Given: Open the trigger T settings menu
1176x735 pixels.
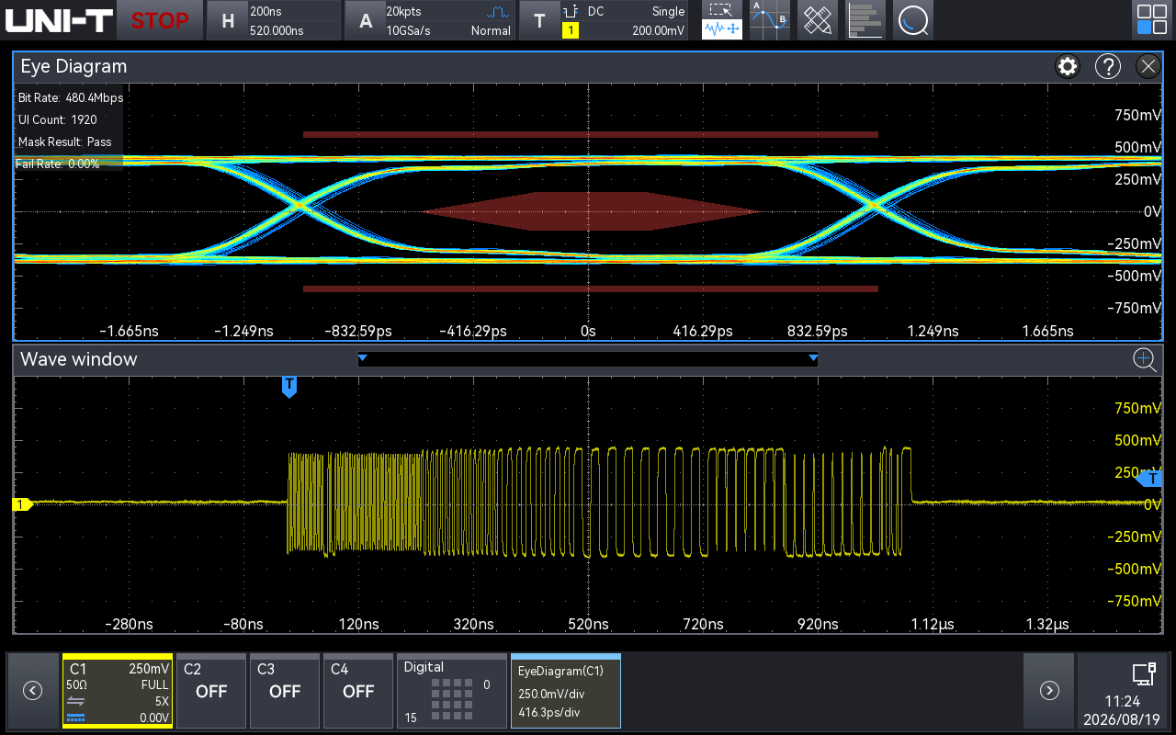Looking at the screenshot, I should [538, 21].
